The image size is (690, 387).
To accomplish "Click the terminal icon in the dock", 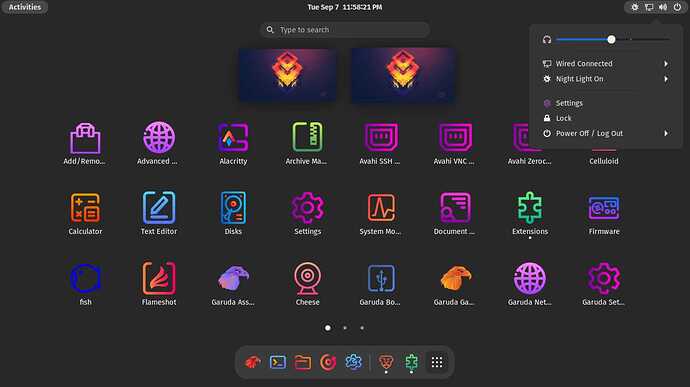I will click(x=278, y=362).
